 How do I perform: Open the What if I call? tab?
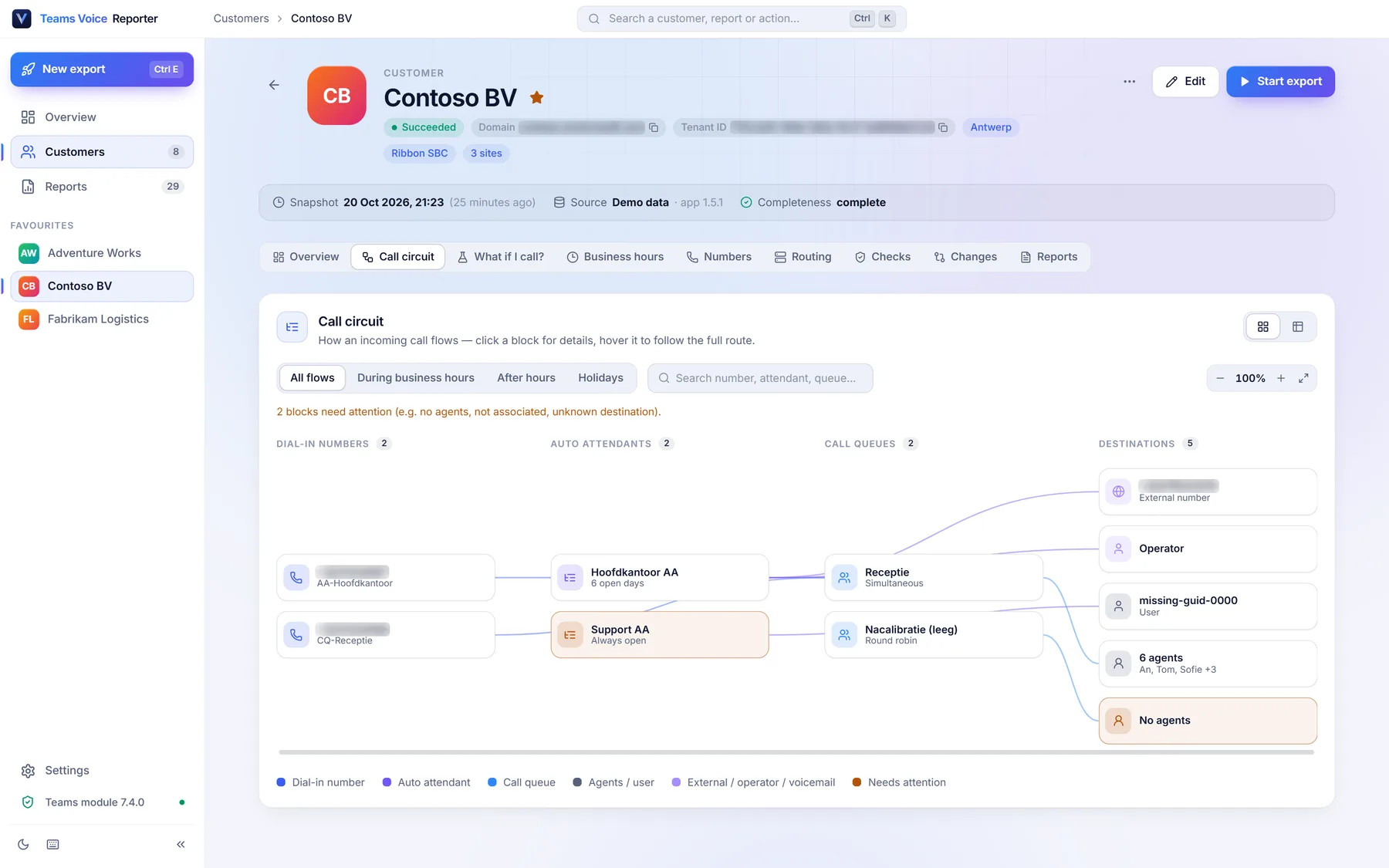(x=501, y=257)
